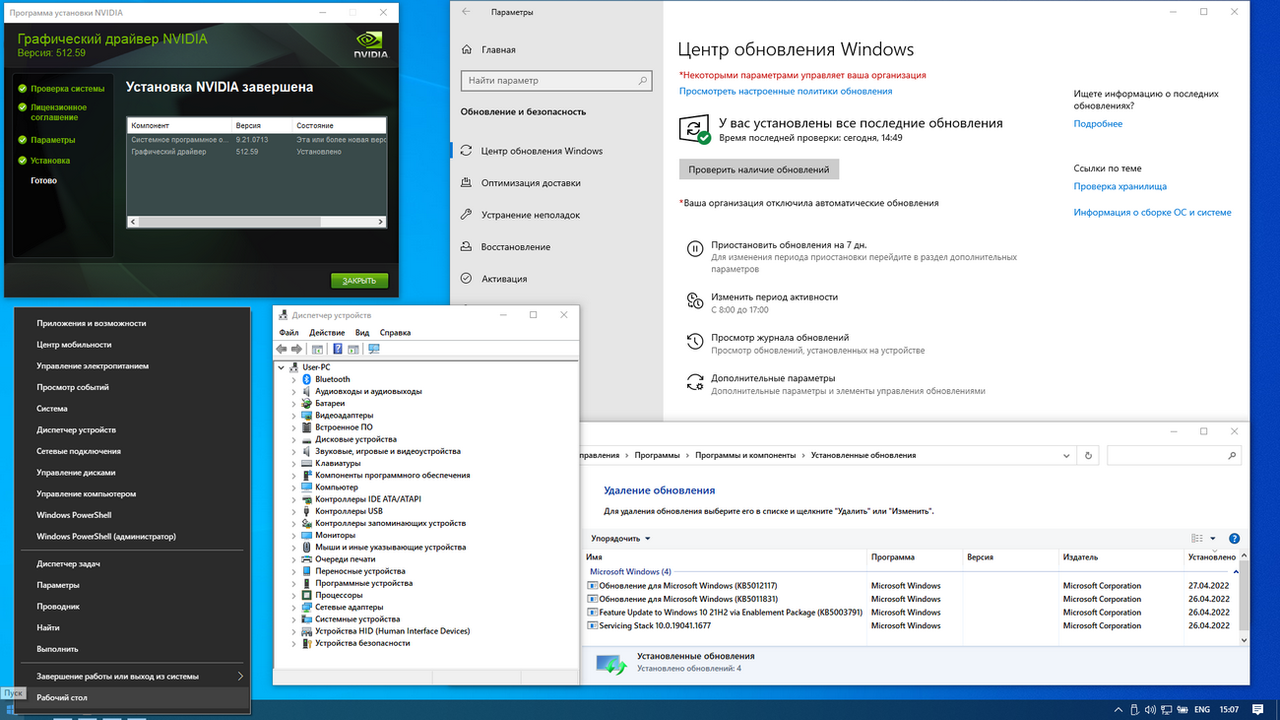The image size is (1280, 720).
Task: Open the Справка menu in Device Manager
Action: click(x=395, y=332)
